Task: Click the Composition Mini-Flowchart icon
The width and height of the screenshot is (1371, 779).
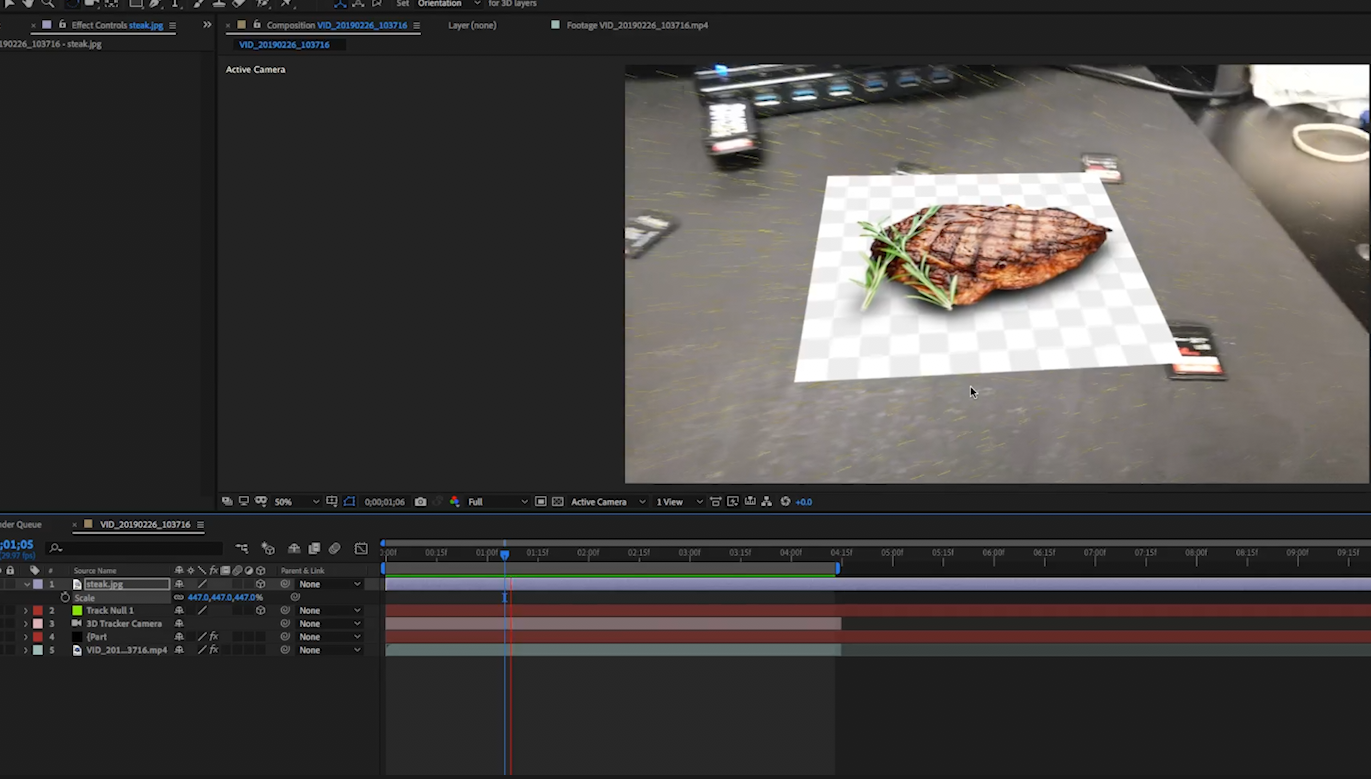Action: coord(242,548)
